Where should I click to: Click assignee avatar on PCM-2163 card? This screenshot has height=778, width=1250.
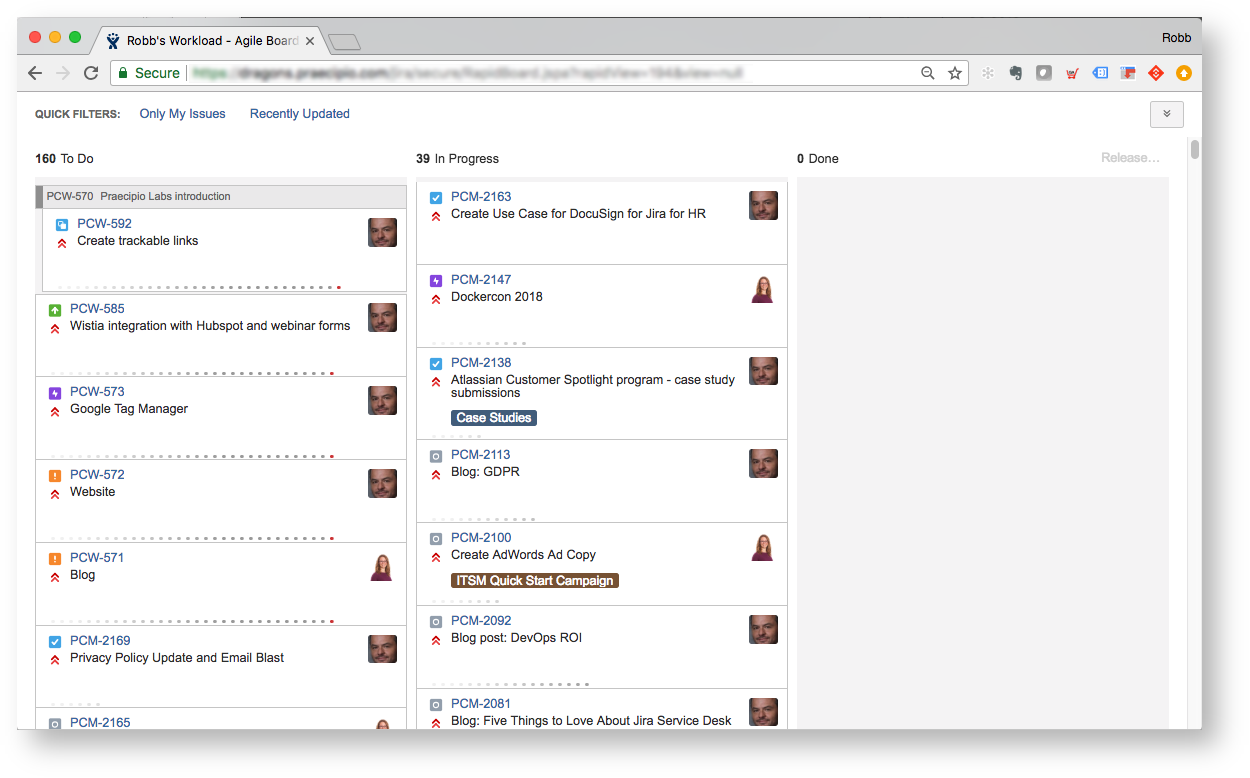pos(763,206)
